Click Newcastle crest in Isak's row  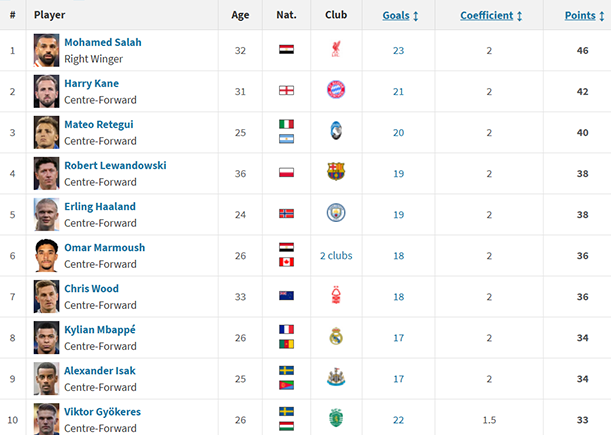pyautogui.click(x=336, y=377)
